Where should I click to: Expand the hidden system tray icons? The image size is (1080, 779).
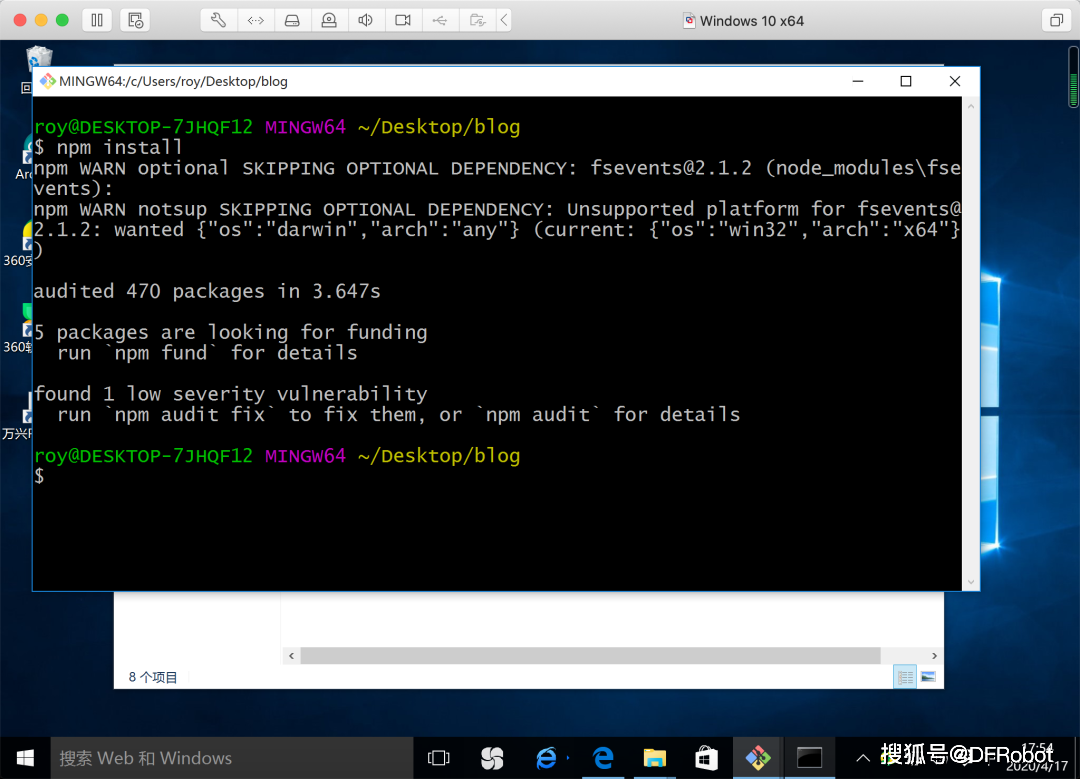[x=862, y=758]
